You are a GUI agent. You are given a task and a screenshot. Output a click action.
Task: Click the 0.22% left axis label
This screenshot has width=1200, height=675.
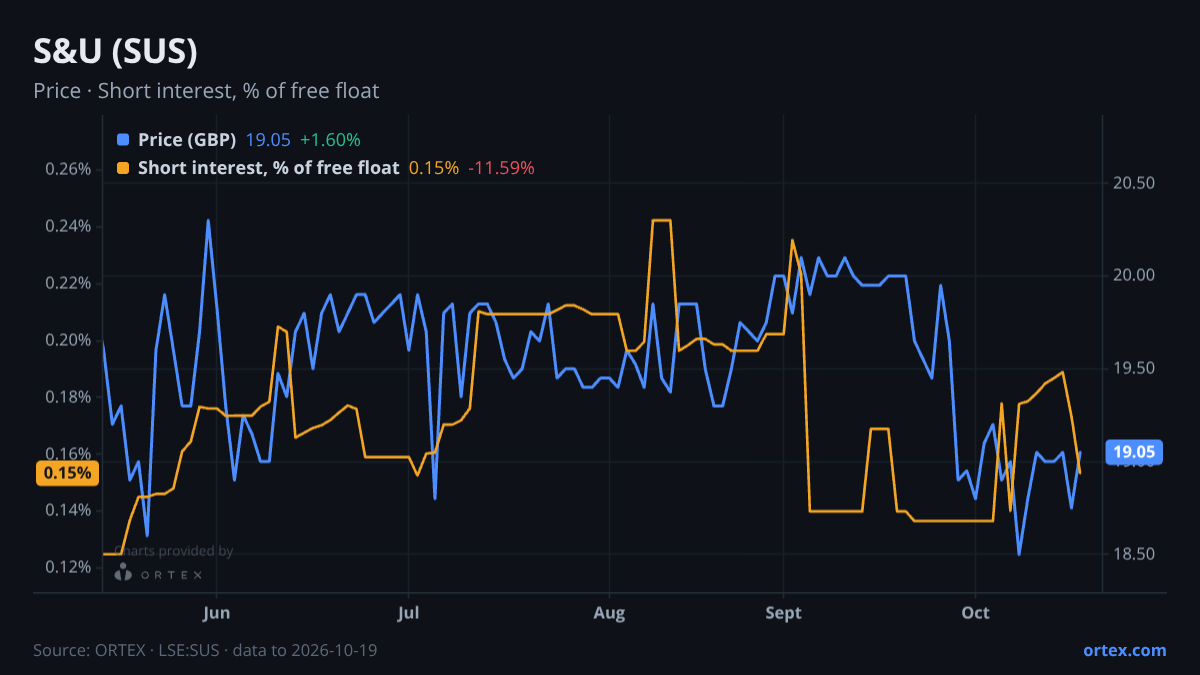click(68, 283)
